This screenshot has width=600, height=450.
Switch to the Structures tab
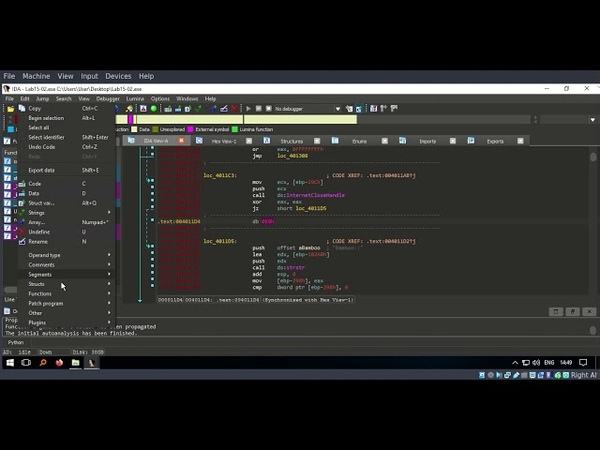coord(292,141)
